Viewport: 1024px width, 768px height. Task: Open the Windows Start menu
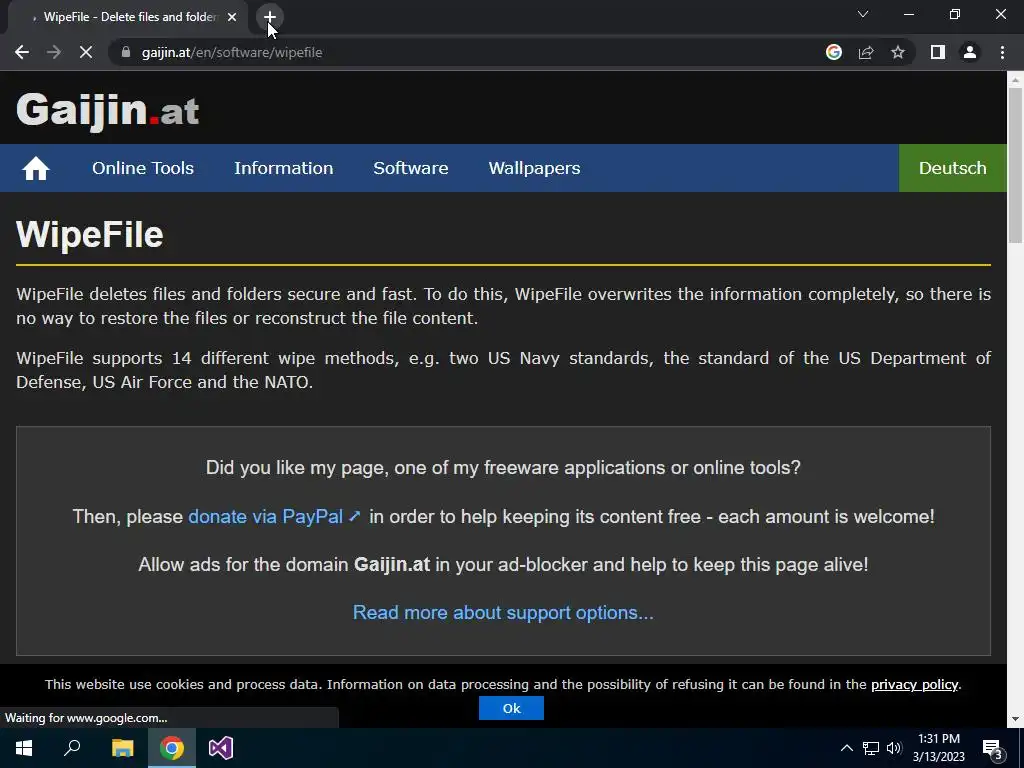[24, 748]
